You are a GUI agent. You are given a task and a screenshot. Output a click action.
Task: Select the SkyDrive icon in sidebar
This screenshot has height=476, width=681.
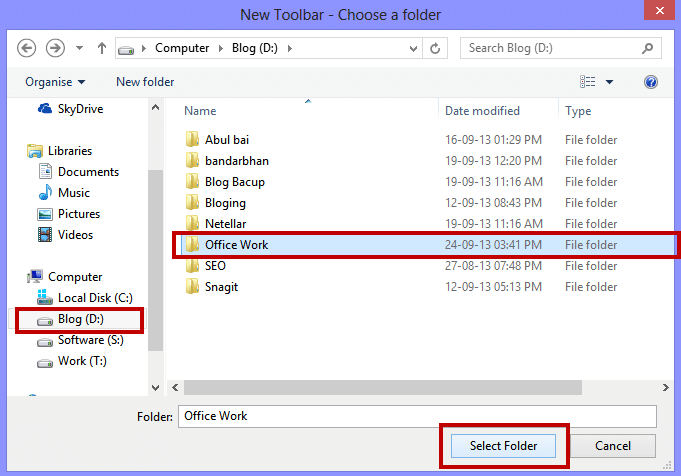tap(45, 109)
